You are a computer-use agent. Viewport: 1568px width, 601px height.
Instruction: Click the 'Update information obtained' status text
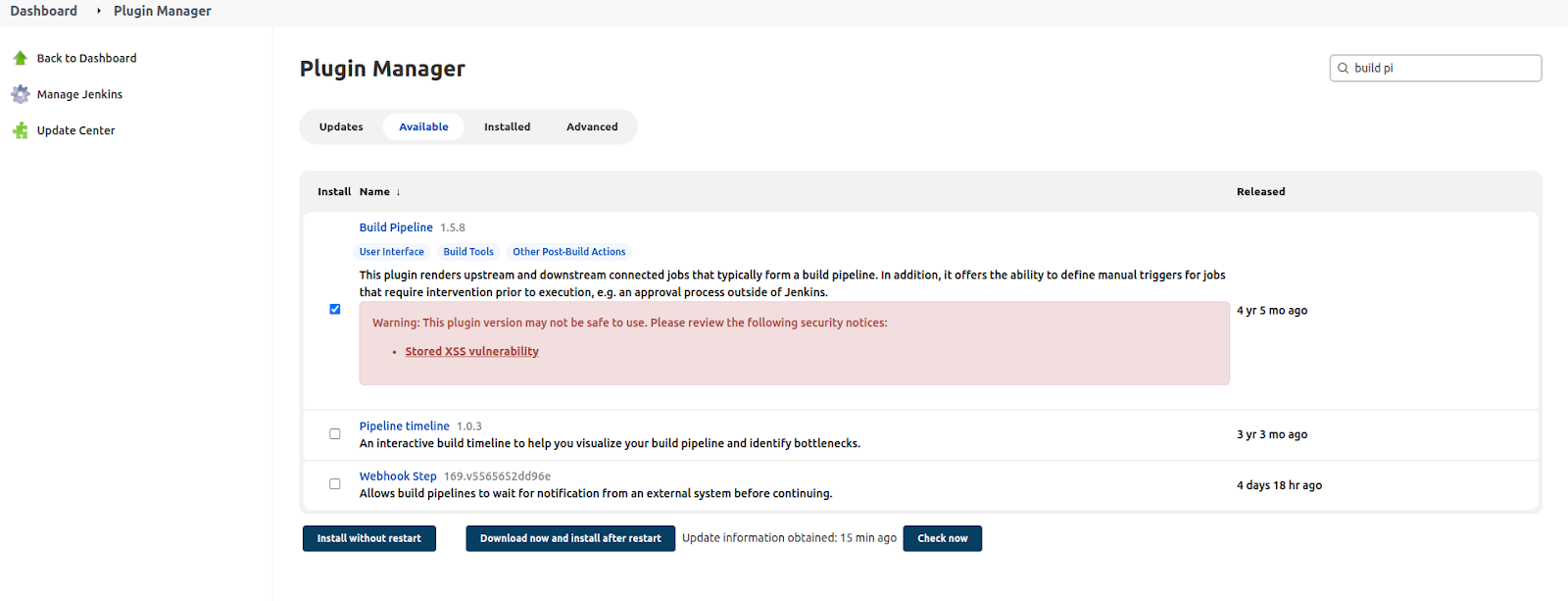coord(789,538)
